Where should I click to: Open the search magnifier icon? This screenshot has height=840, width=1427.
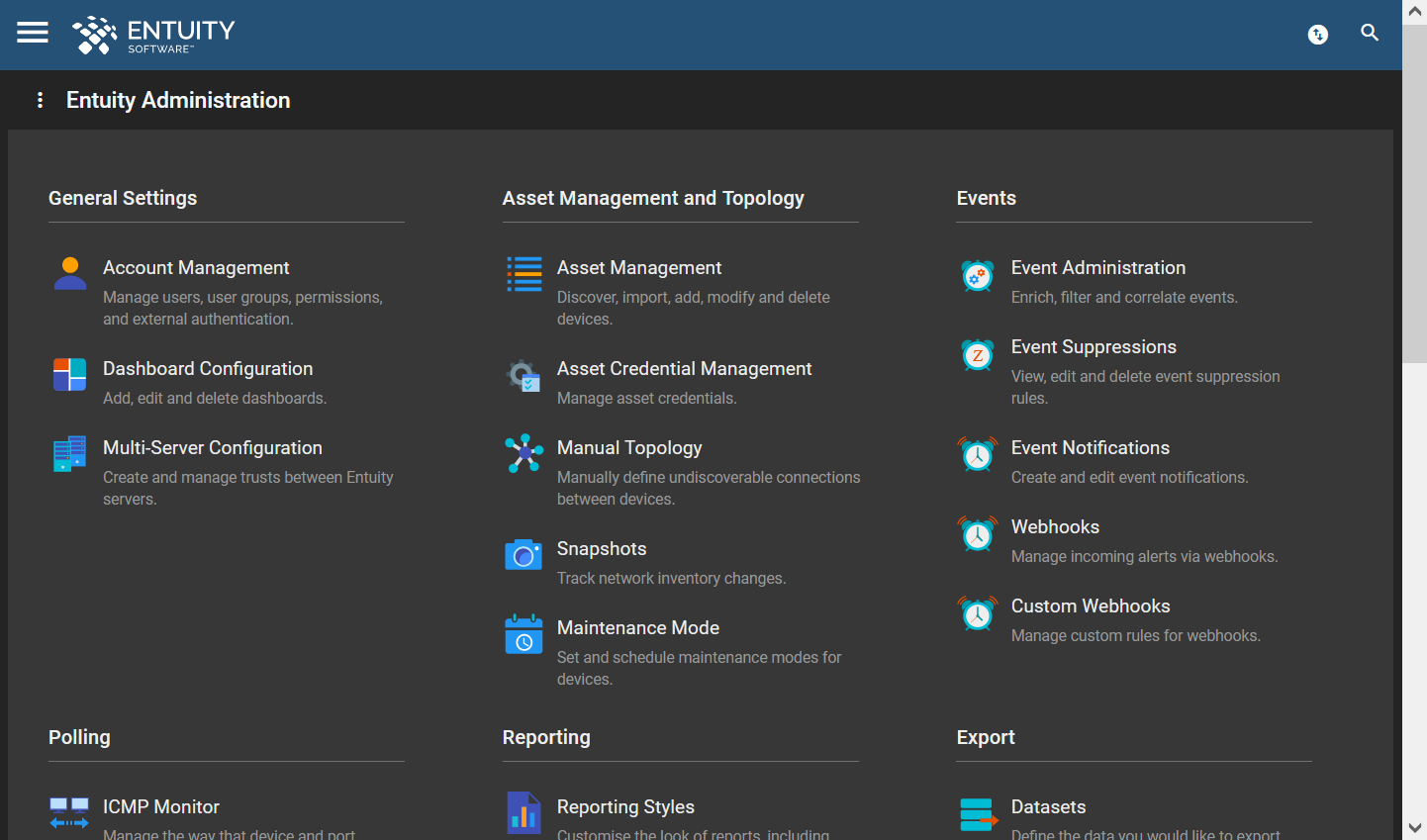pos(1370,33)
